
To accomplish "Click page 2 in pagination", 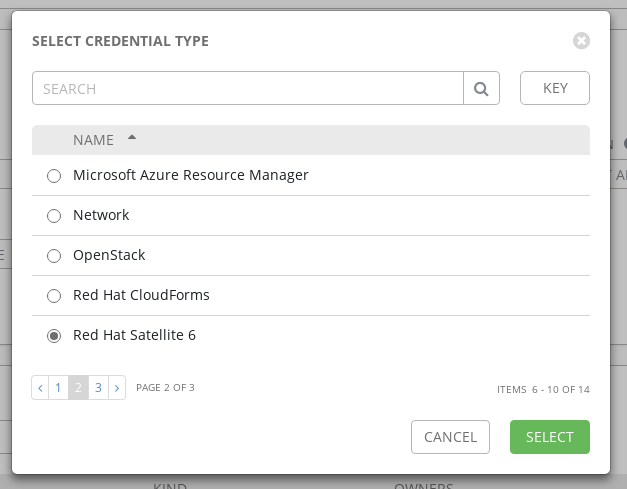I will point(78,387).
